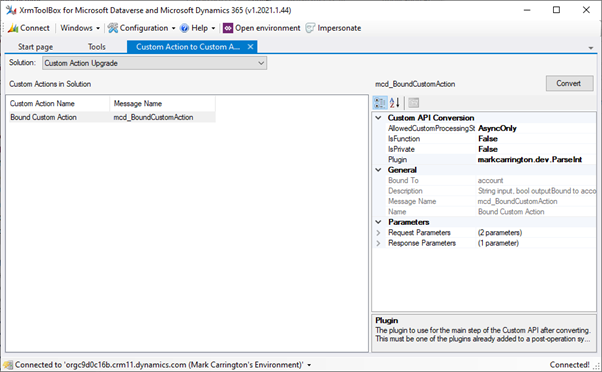Image resolution: width=602 pixels, height=372 pixels.
Task: Switch property grid to Categorized view
Action: [x=380, y=103]
